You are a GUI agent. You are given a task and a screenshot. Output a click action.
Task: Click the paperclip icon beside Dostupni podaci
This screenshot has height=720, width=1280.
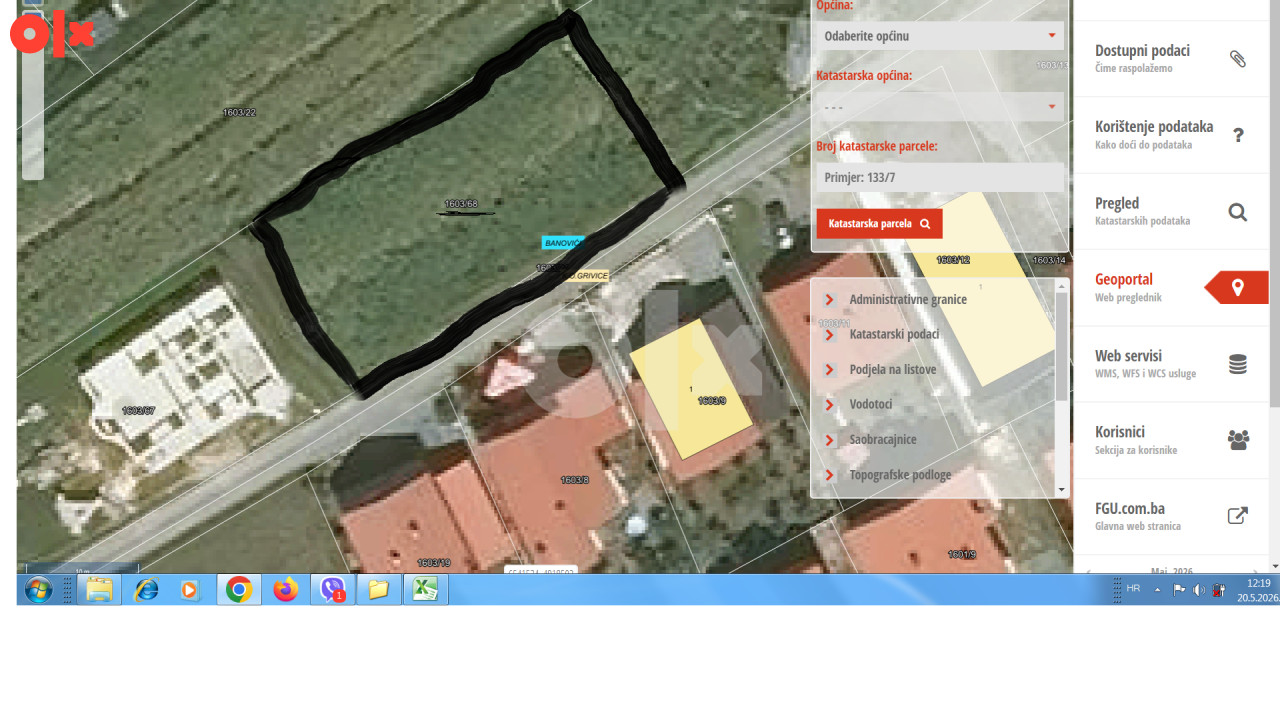(x=1238, y=59)
